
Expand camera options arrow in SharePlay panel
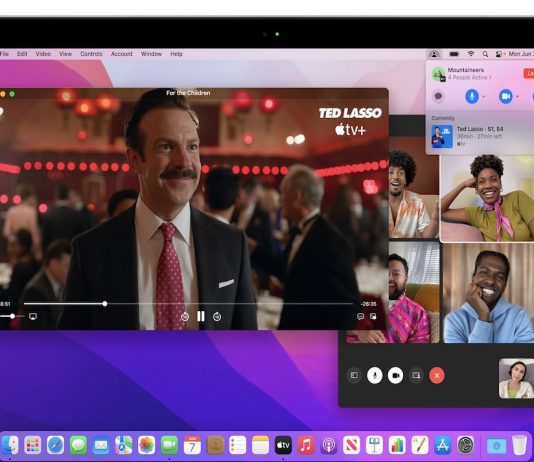[x=517, y=97]
